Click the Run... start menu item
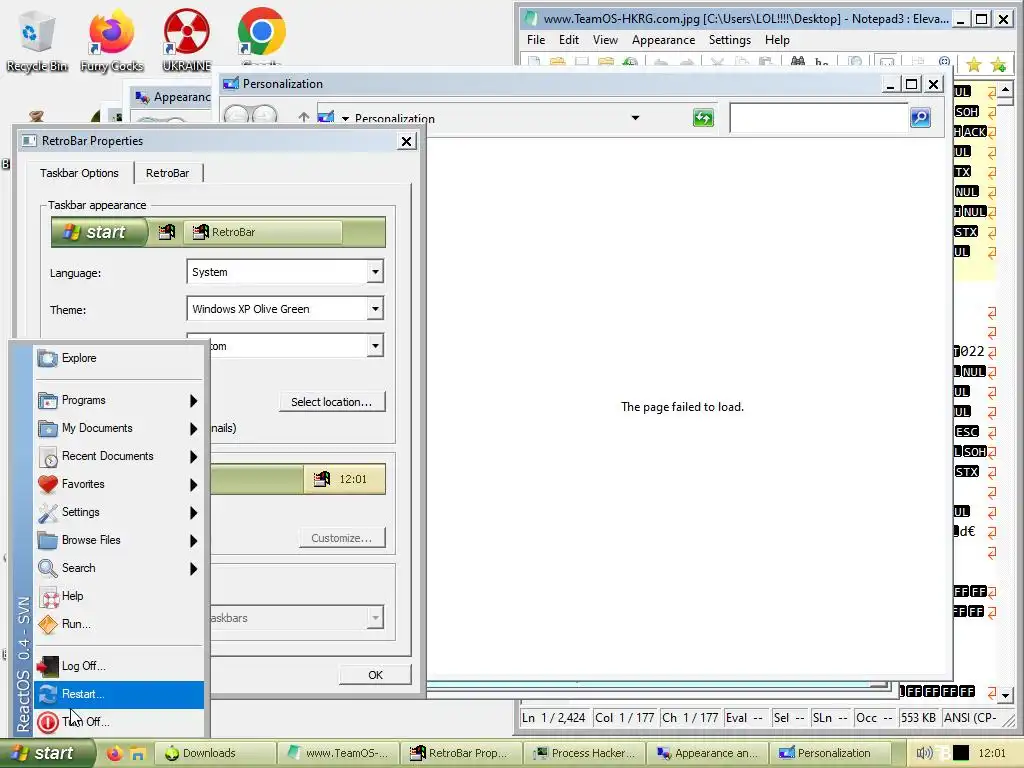1024x768 pixels. click(x=119, y=624)
